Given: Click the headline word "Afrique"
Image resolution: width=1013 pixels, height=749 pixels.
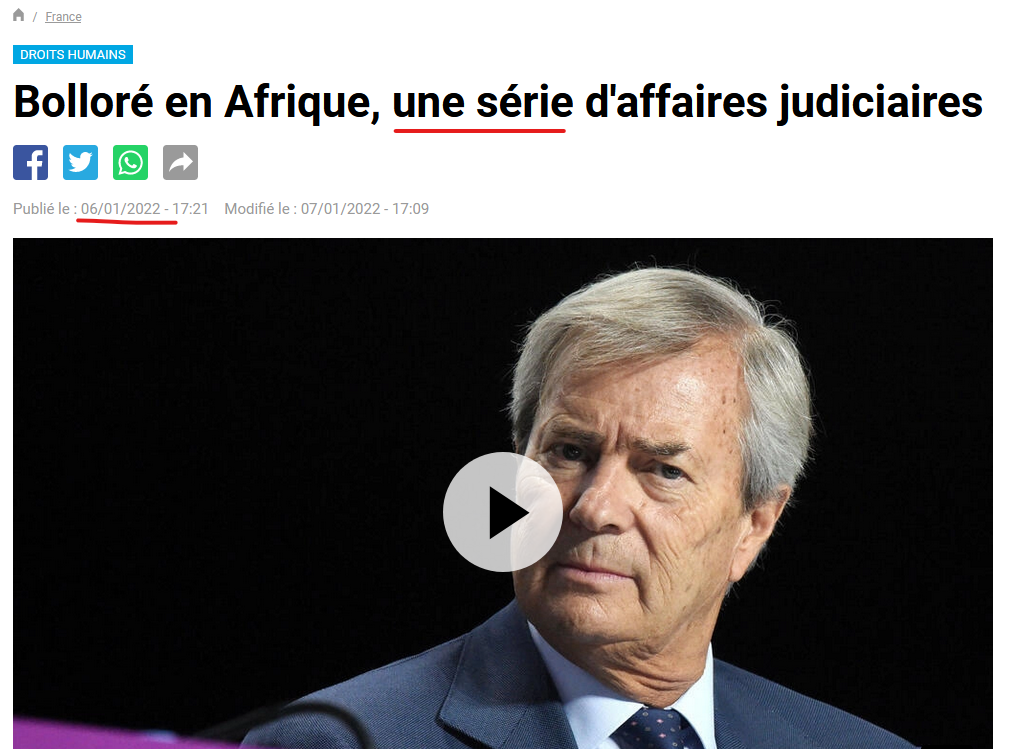Looking at the screenshot, I should pyautogui.click(x=302, y=103).
